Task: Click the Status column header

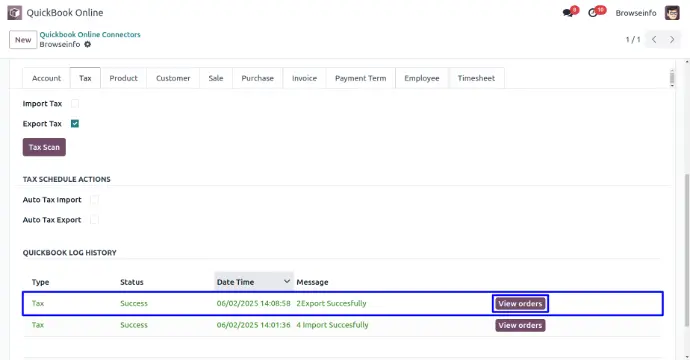Action: click(132, 282)
